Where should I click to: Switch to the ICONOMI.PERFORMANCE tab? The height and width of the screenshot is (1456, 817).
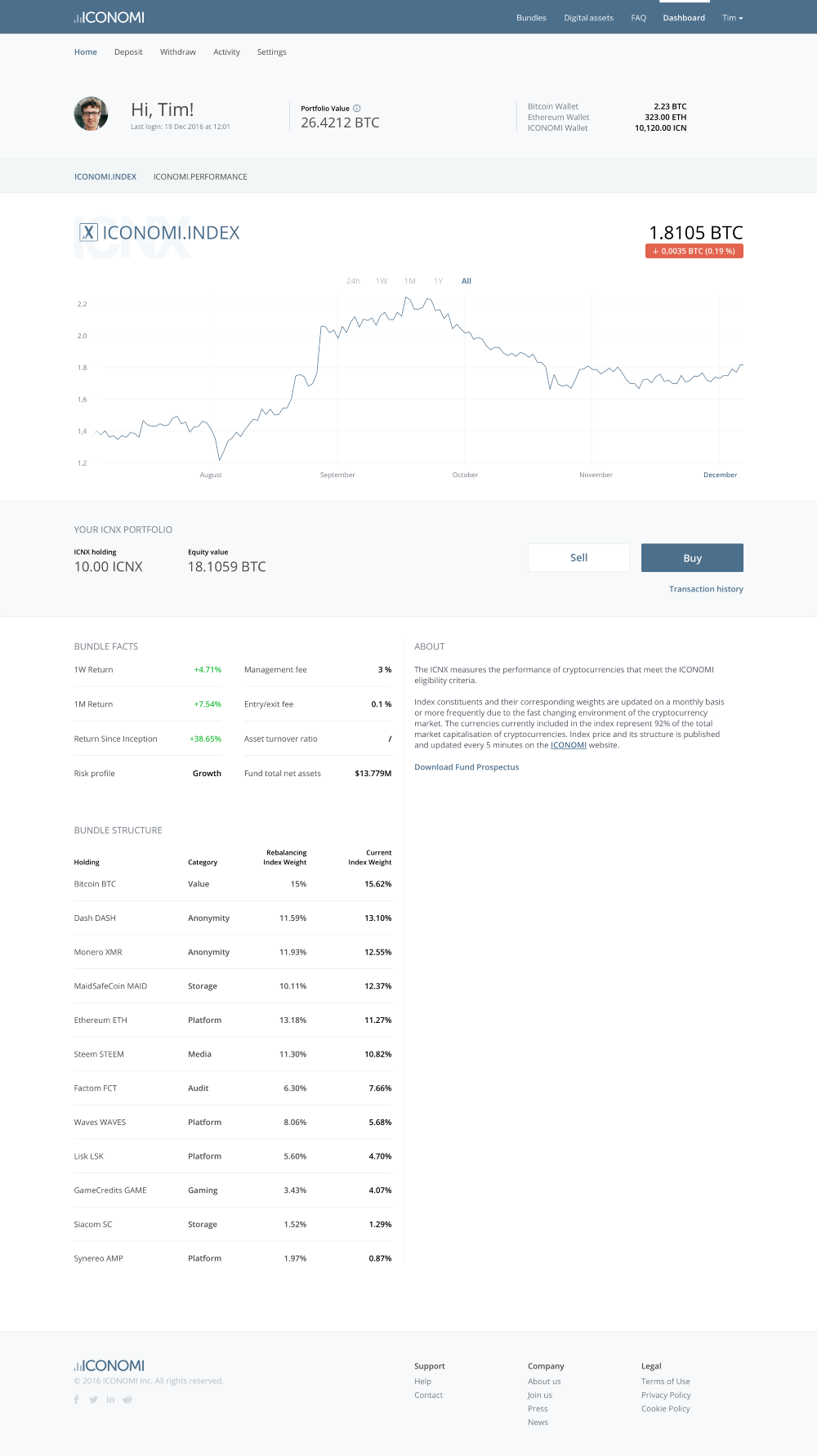click(x=200, y=176)
